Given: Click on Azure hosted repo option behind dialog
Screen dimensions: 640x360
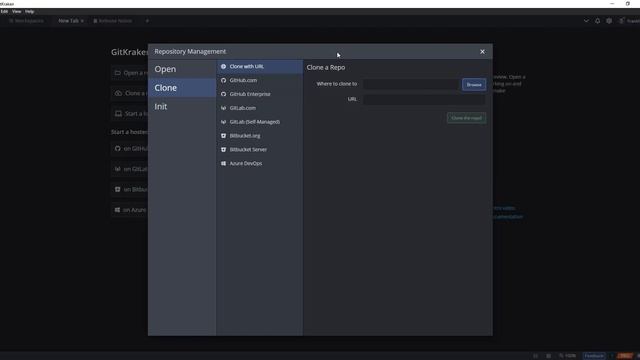Looking at the screenshot, I should coord(130,210).
